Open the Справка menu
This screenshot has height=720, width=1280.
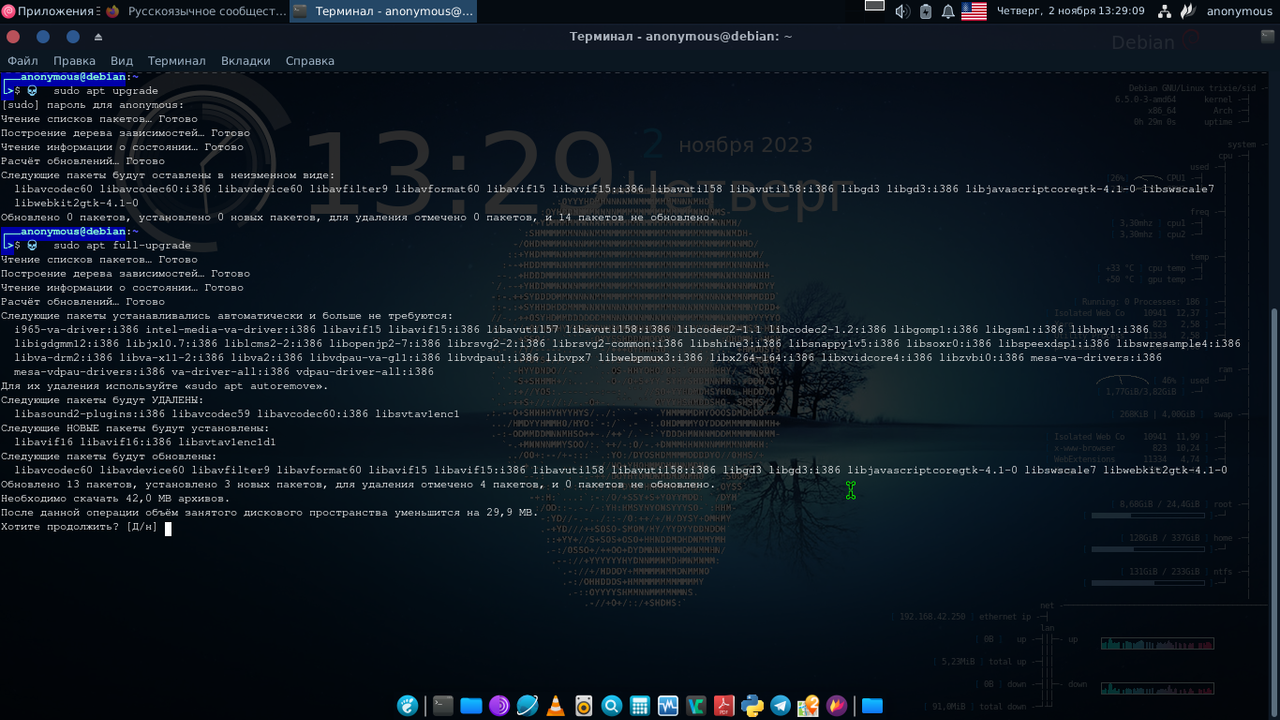[x=310, y=61]
